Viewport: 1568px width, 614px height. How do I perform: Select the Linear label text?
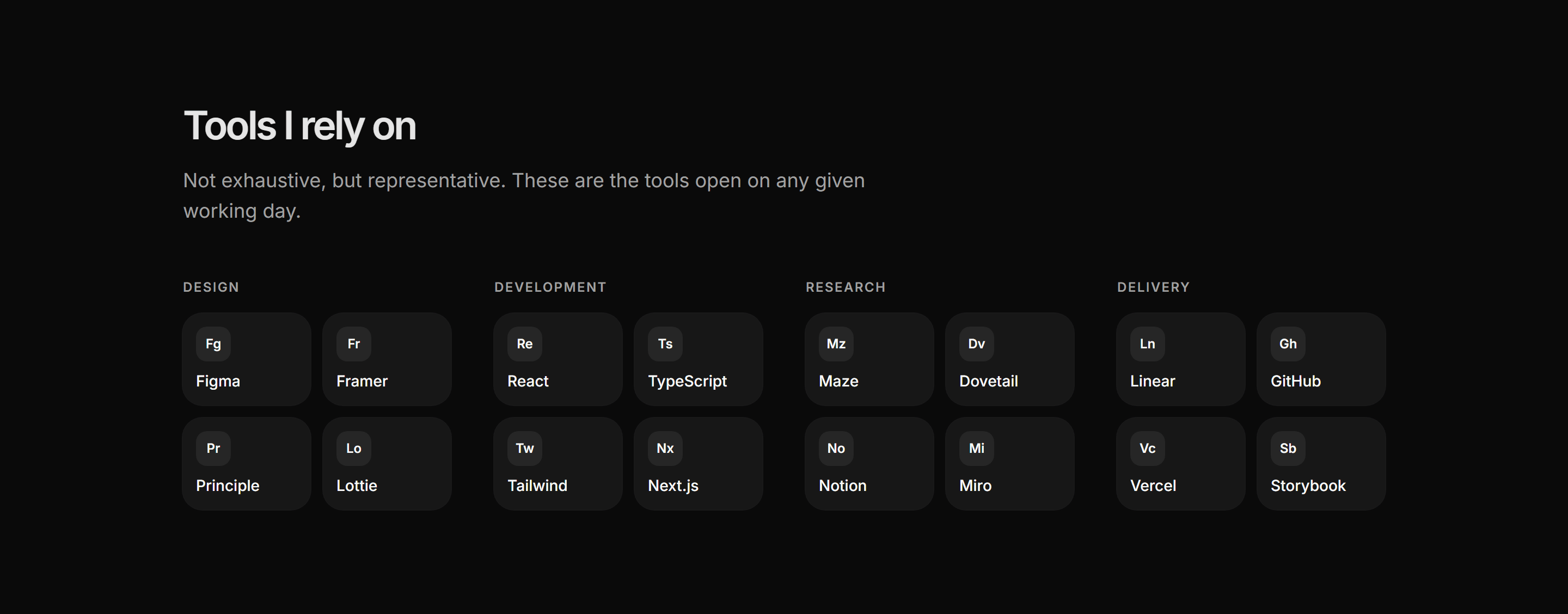coord(1153,382)
